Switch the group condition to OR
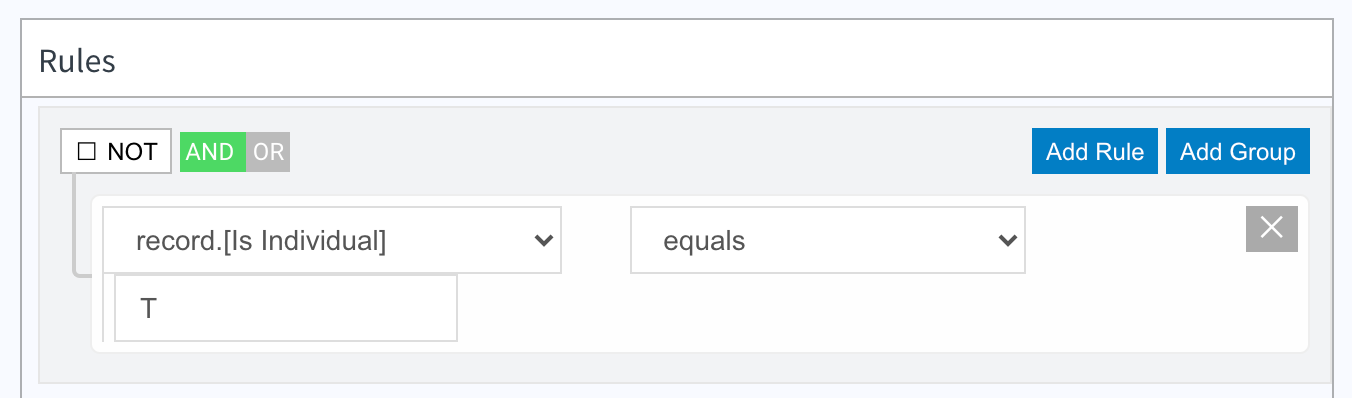1352x398 pixels. [268, 152]
